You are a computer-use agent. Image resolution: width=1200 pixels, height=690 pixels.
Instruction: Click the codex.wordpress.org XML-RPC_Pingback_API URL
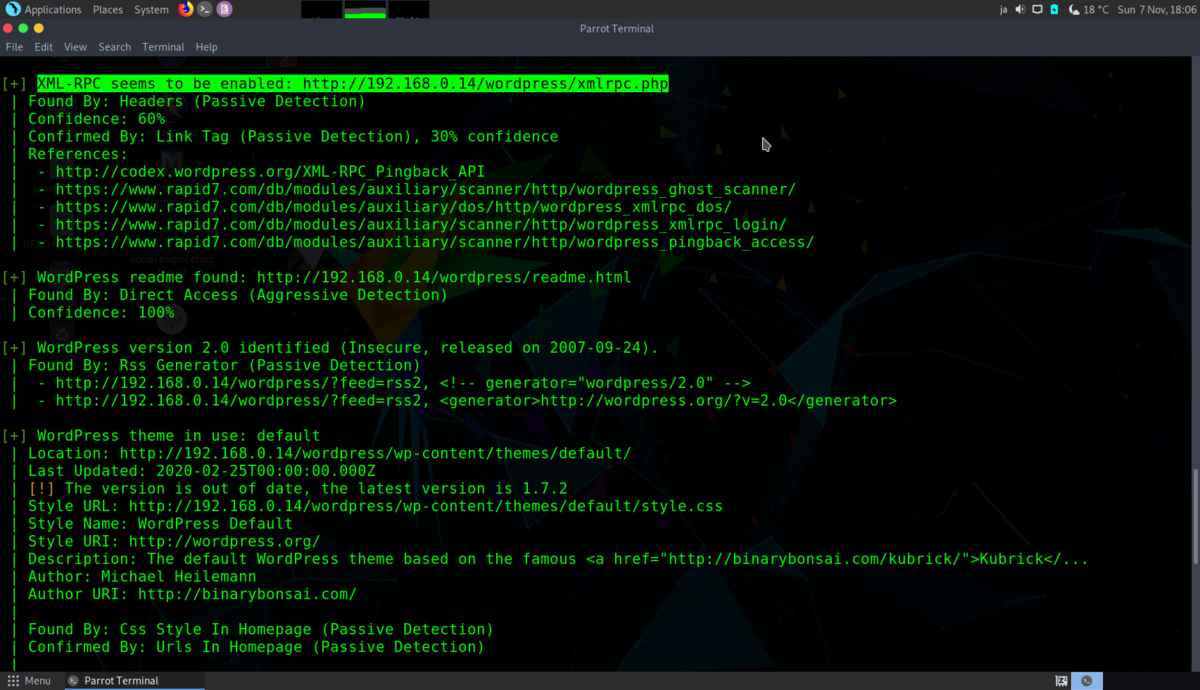pos(270,172)
